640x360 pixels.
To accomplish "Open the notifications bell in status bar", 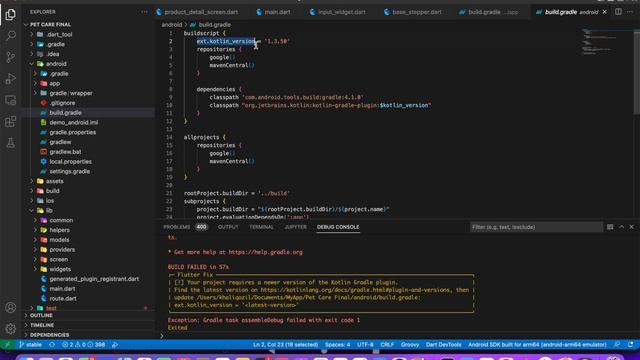I will [x=631, y=344].
